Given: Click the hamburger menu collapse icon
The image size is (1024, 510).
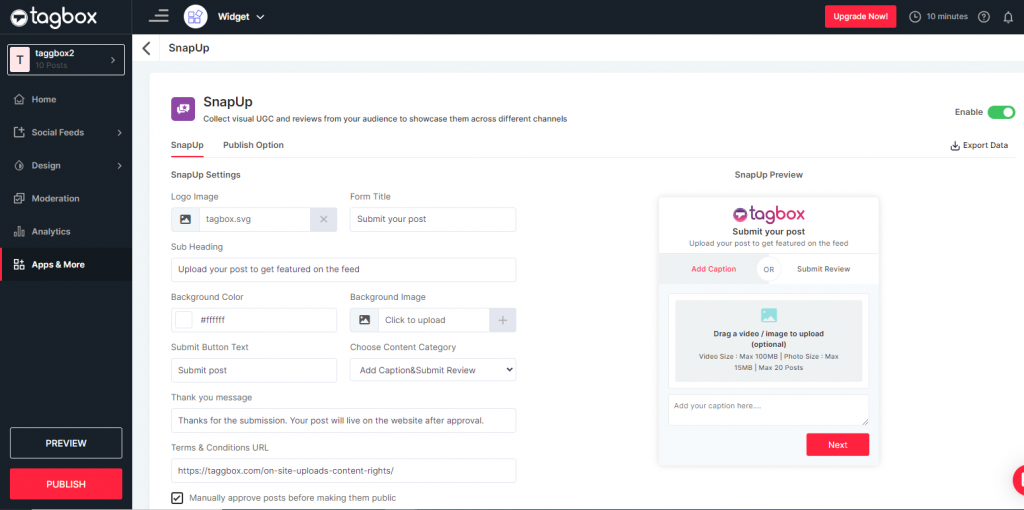Looking at the screenshot, I should coord(158,16).
